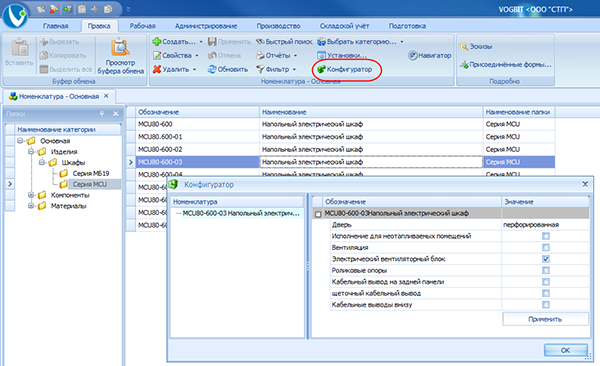Open Просмотр буфера обмена clipboard viewer

click(x=121, y=56)
